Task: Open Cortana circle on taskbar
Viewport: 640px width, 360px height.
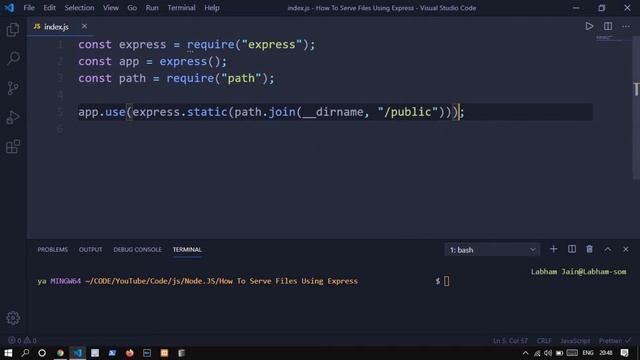Action: tap(42, 353)
